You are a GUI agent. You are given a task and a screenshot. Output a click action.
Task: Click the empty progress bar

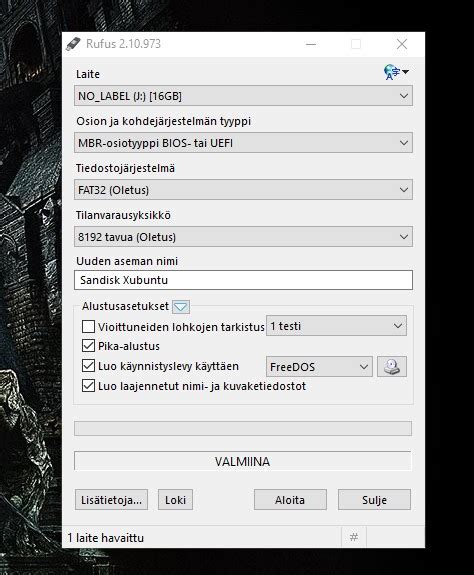pyautogui.click(x=243, y=428)
